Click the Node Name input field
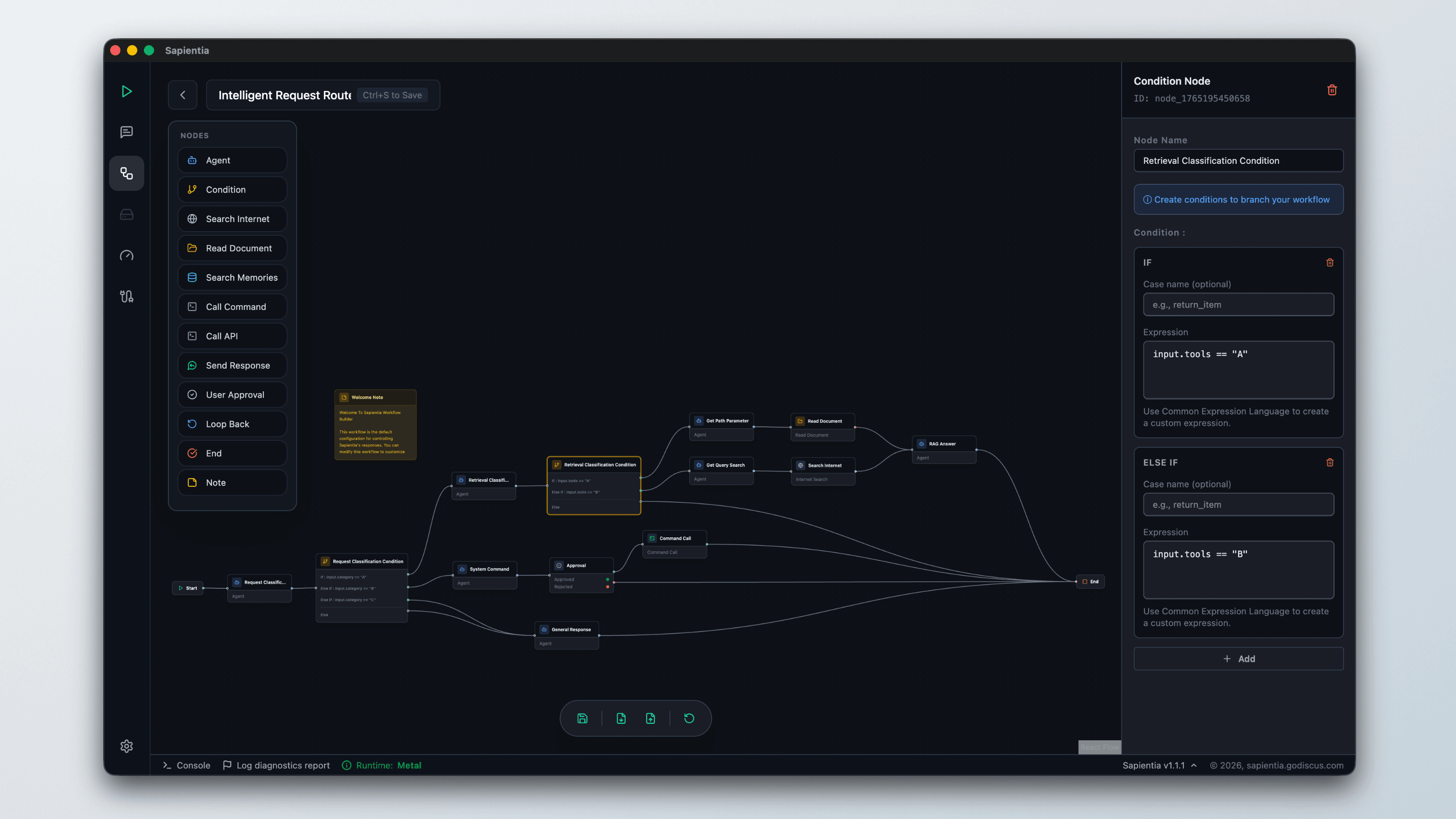The image size is (1456, 819). (1238, 161)
